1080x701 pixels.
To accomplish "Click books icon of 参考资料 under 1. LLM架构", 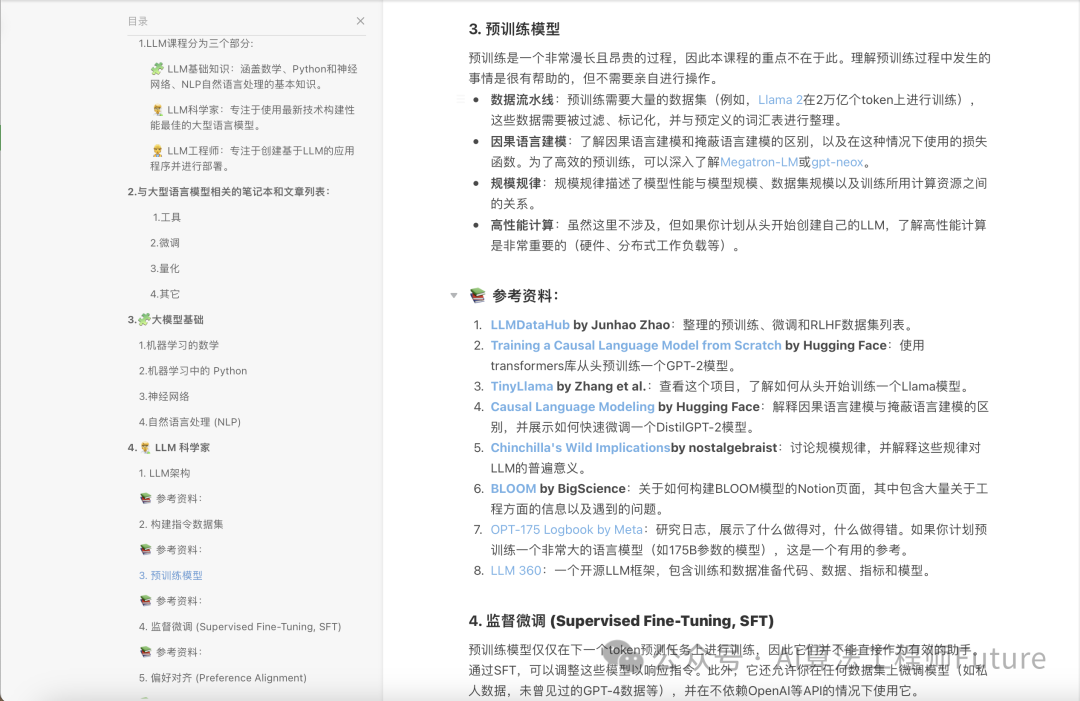I will click(x=145, y=499).
